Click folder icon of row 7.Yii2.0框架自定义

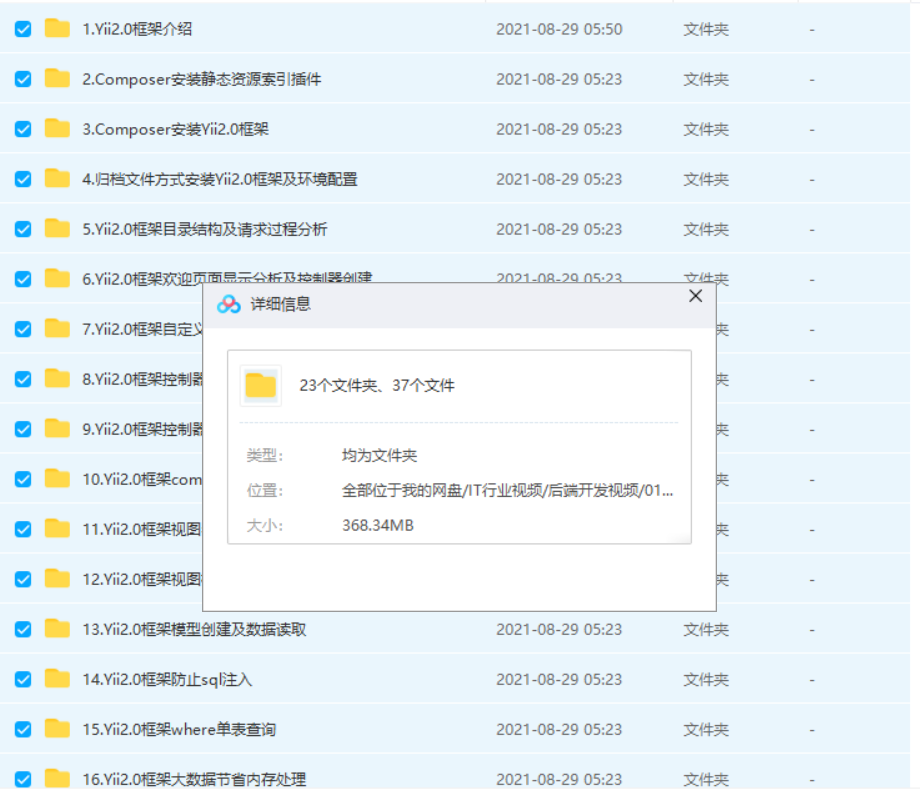pos(57,329)
